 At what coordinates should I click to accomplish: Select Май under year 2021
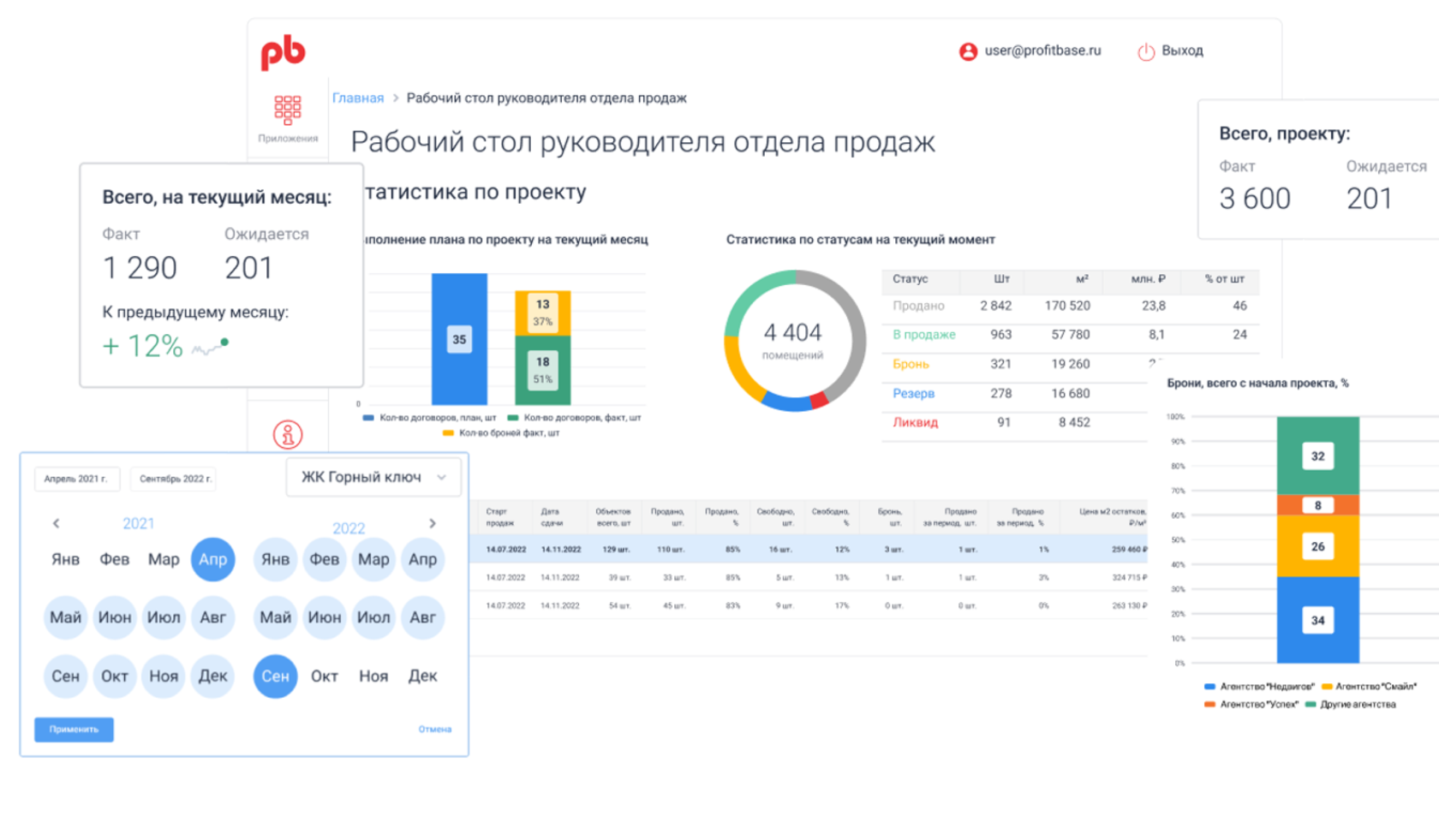tap(65, 617)
